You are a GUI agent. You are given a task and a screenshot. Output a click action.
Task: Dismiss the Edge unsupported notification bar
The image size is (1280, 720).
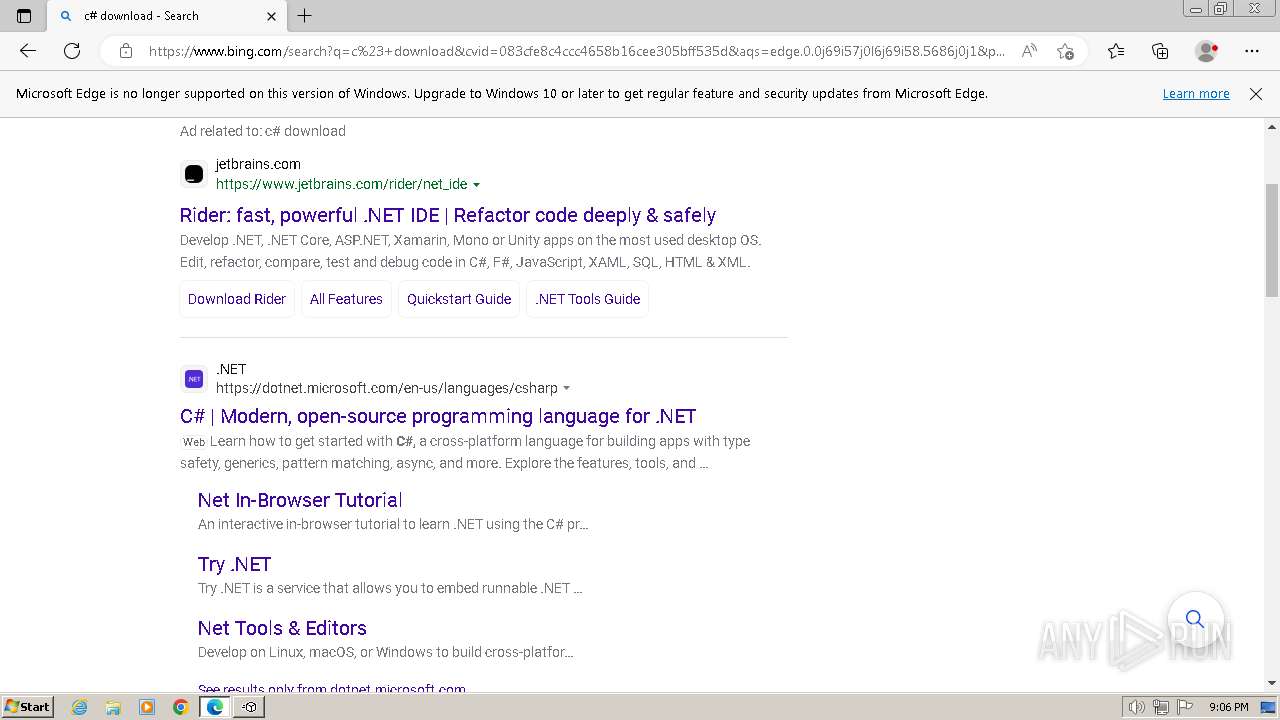pyautogui.click(x=1256, y=94)
